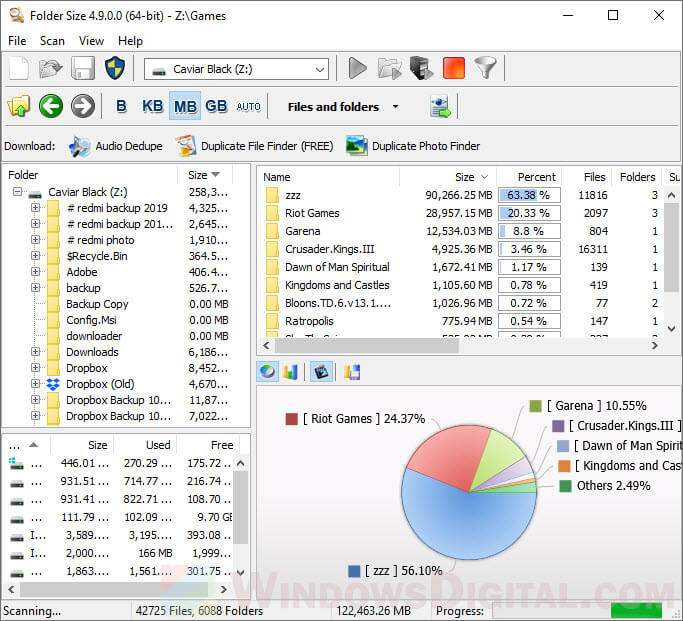Open Audio Dedupe download link
Viewport: 683px width, 621px height.
[x=129, y=146]
